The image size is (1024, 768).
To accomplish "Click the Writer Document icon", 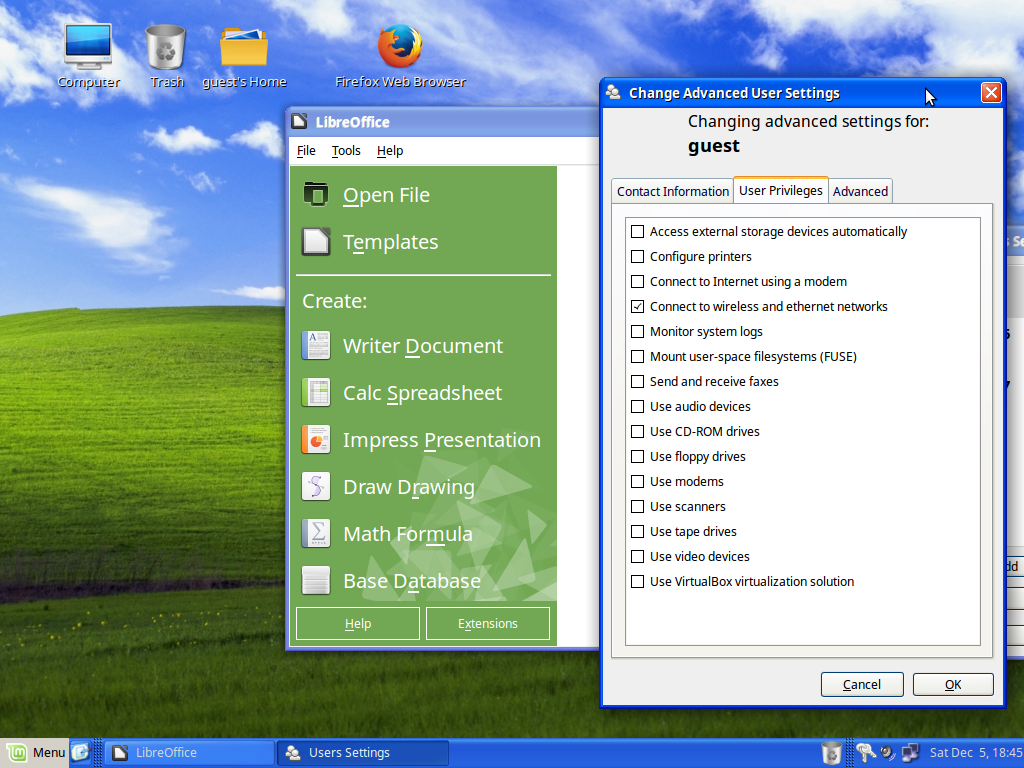I will pos(316,346).
